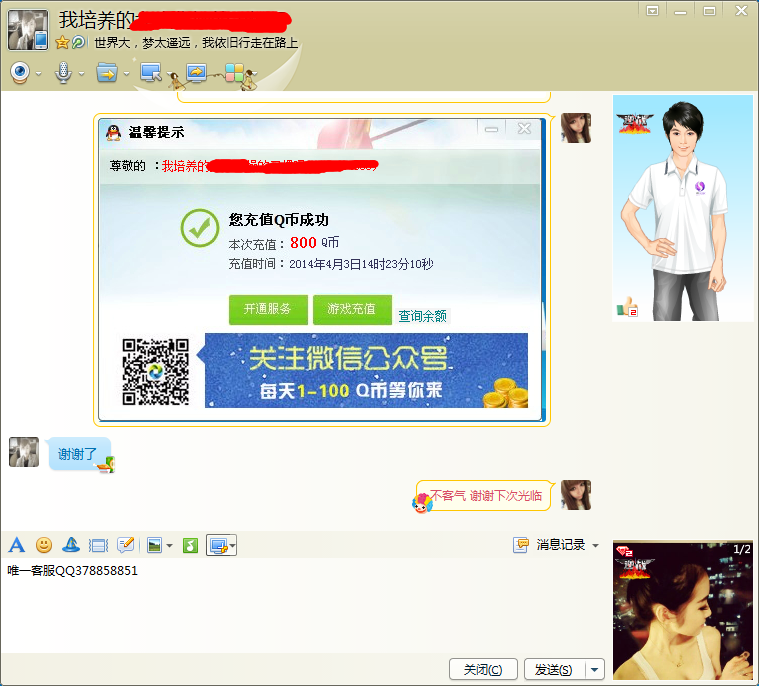The width and height of the screenshot is (759, 686).
Task: Click the 关闭(C) button
Action: click(x=483, y=670)
